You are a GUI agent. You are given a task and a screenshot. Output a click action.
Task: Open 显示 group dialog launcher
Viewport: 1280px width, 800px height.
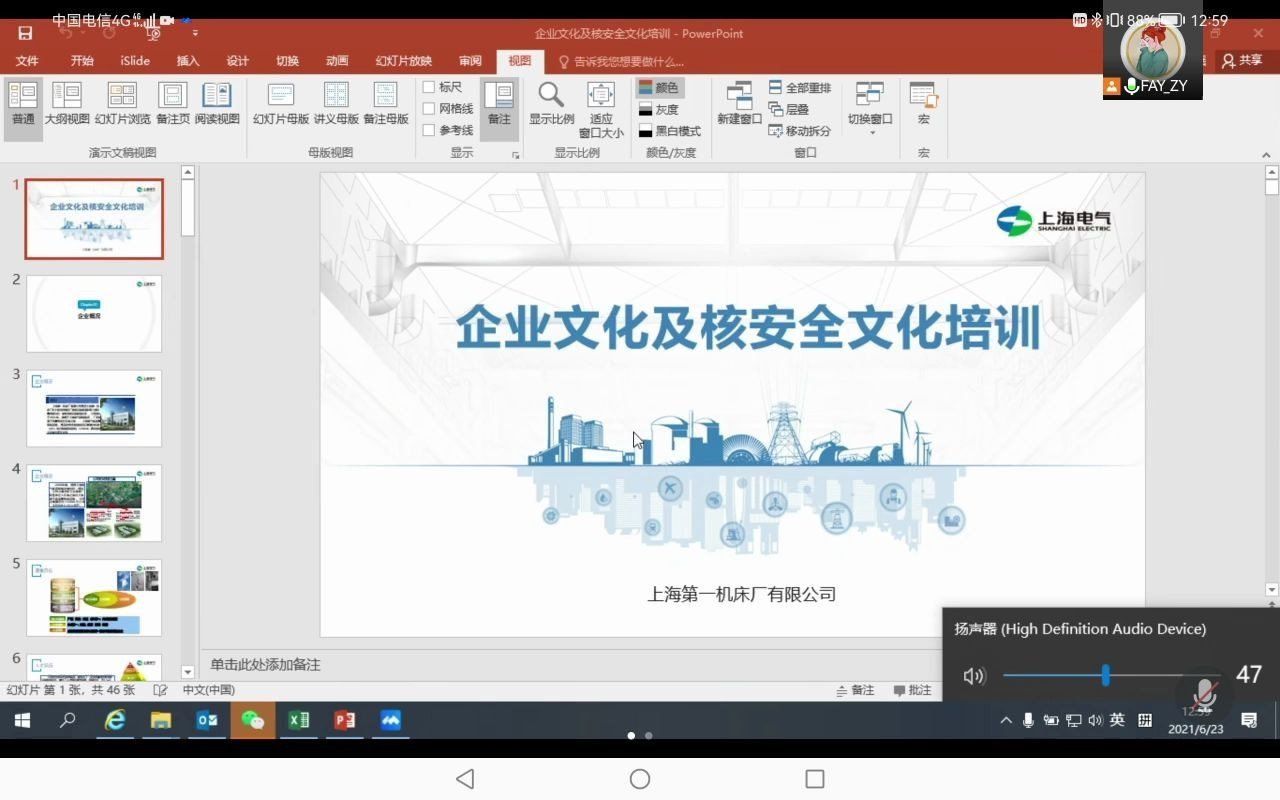[516, 155]
